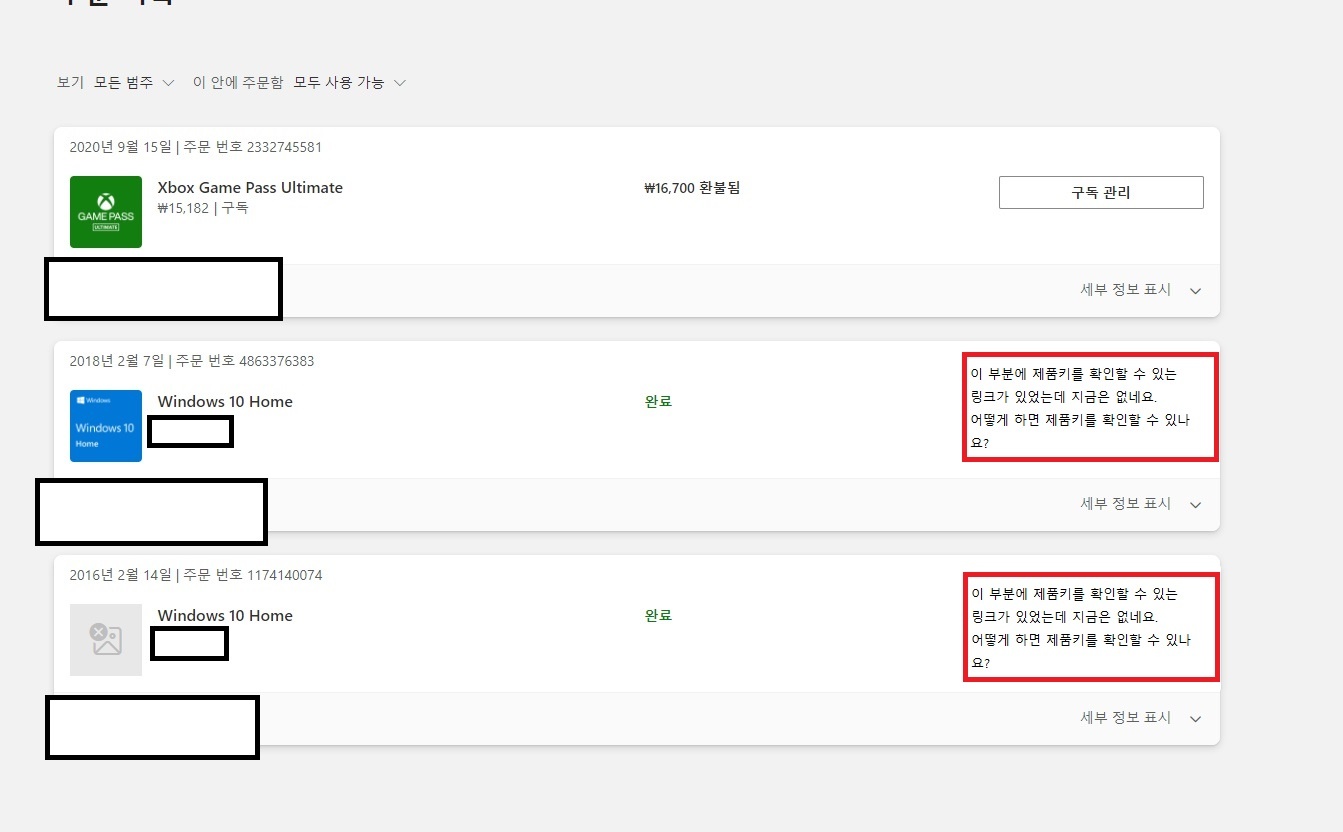Click the 보기 filter label
The width and height of the screenshot is (1343, 832).
pyautogui.click(x=70, y=82)
